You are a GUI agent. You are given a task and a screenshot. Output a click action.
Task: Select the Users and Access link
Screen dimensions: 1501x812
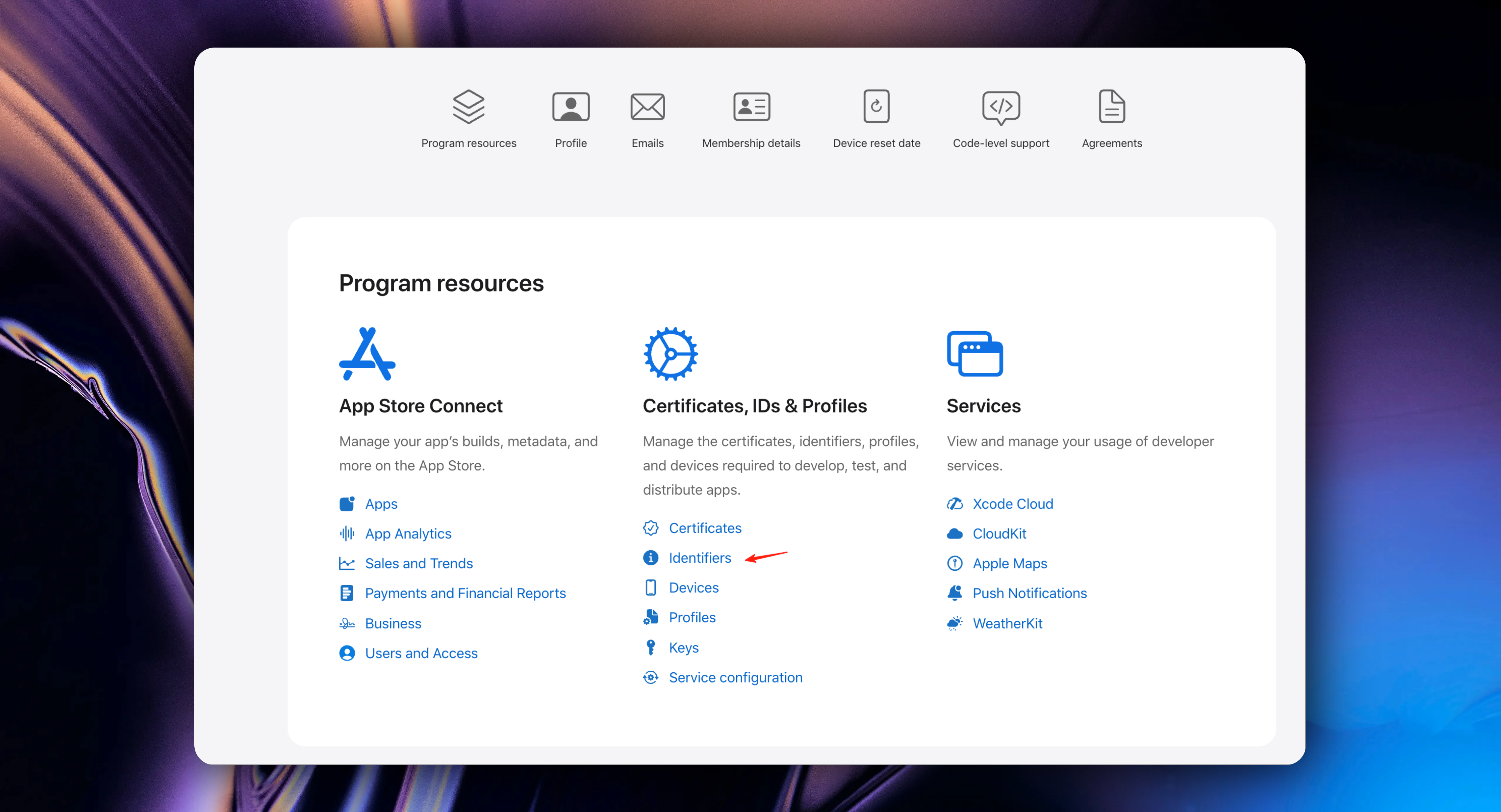click(x=421, y=653)
